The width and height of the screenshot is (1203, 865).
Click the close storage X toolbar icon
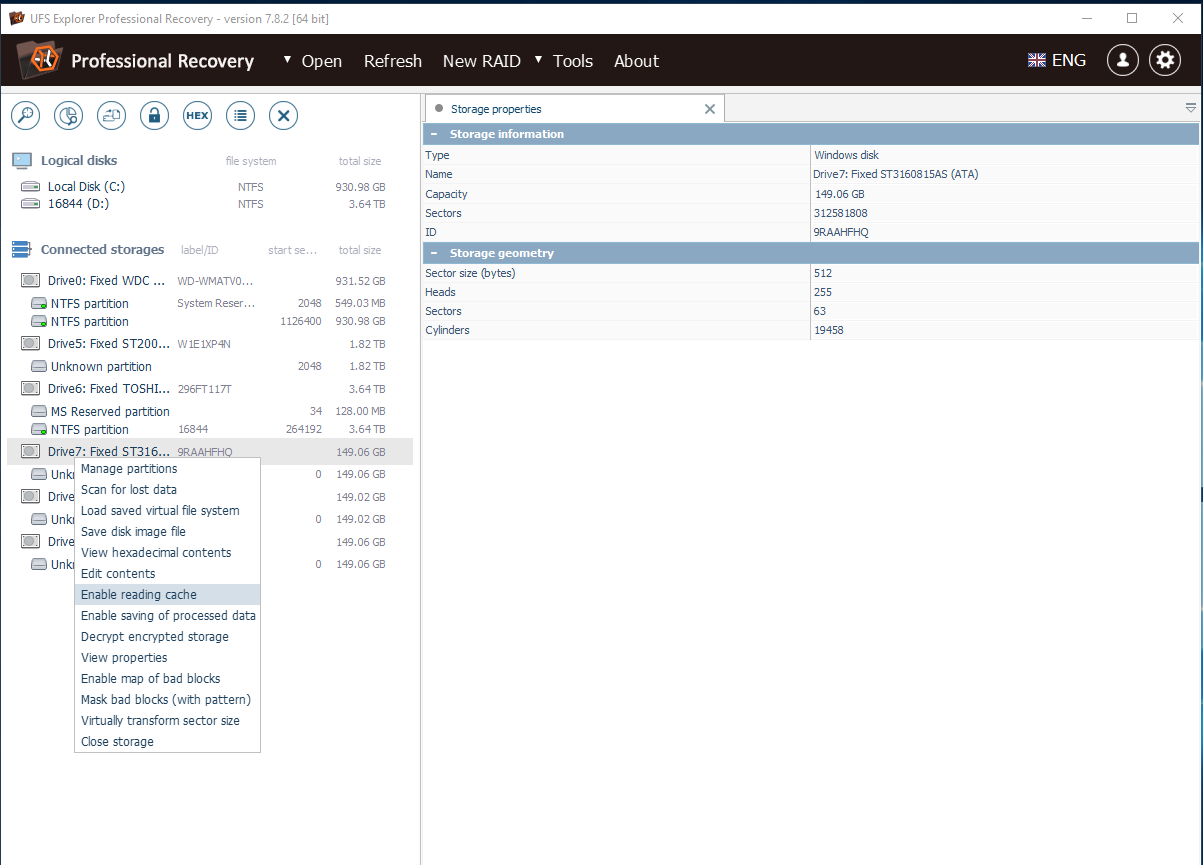click(283, 115)
